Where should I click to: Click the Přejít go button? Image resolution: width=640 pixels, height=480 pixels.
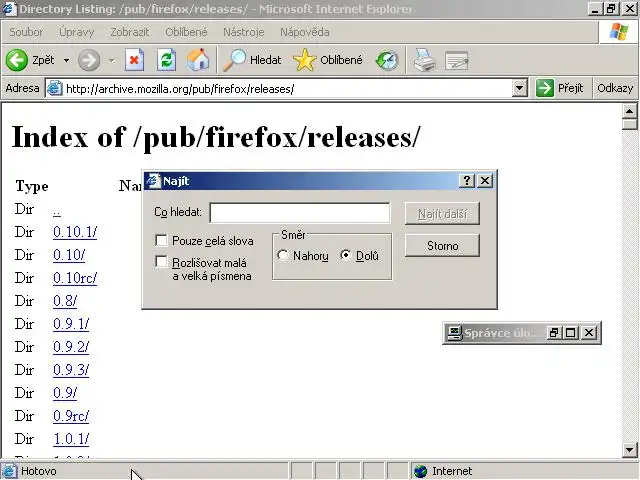(x=560, y=88)
